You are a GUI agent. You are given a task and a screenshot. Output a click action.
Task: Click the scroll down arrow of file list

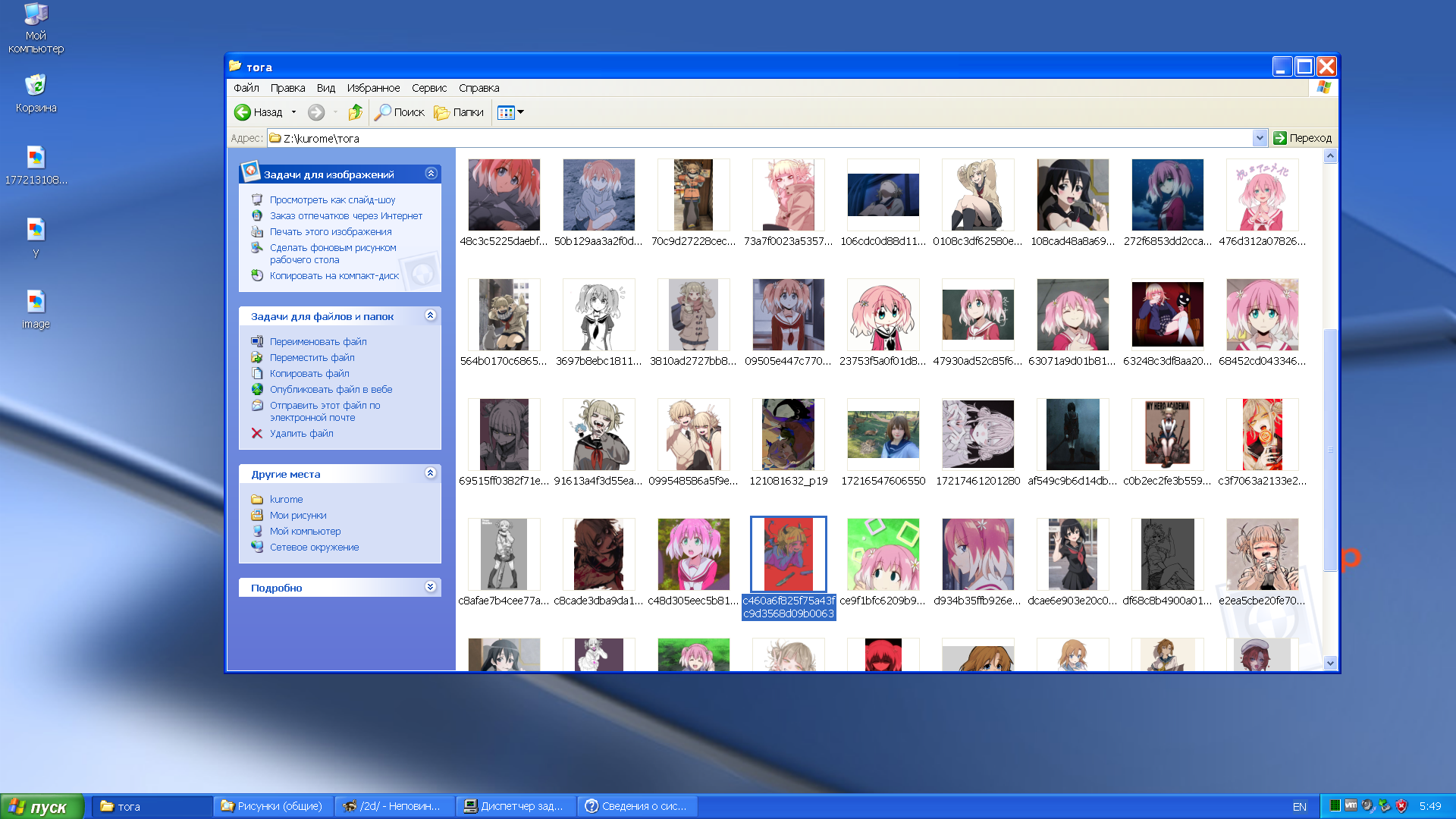point(1330,663)
